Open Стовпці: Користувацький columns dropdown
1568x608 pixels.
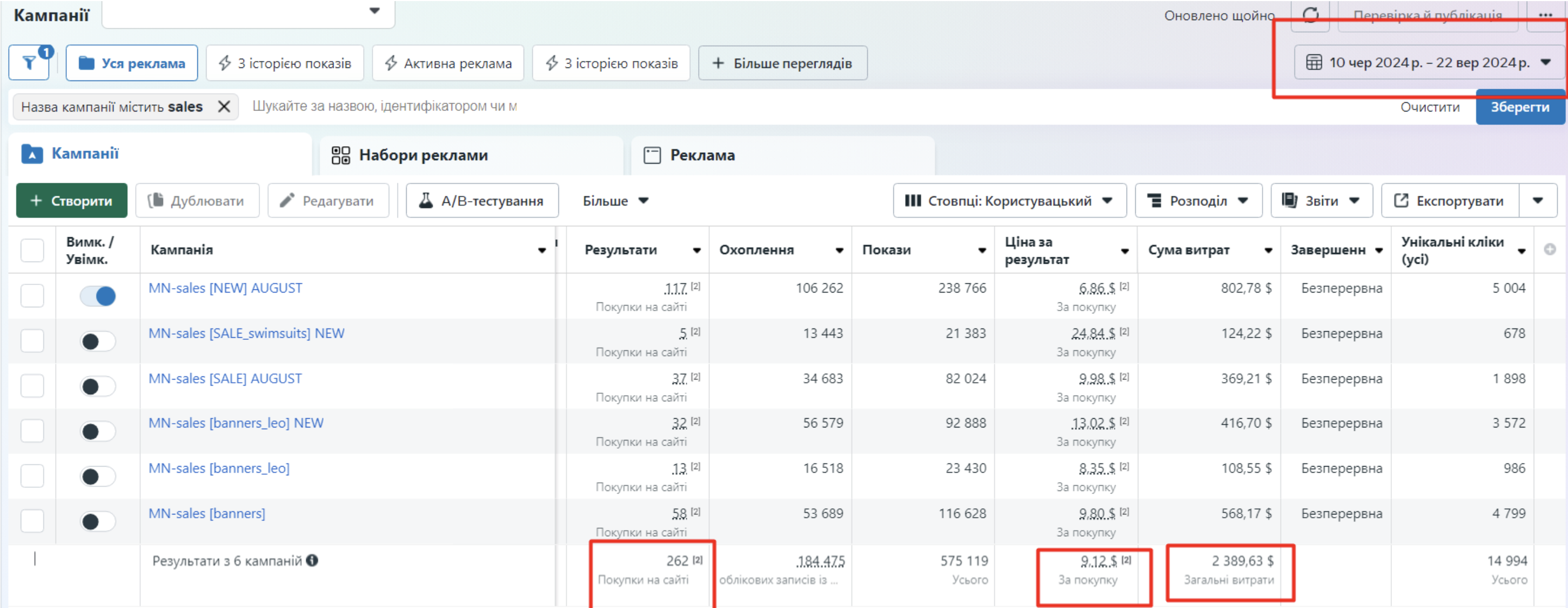[1009, 200]
